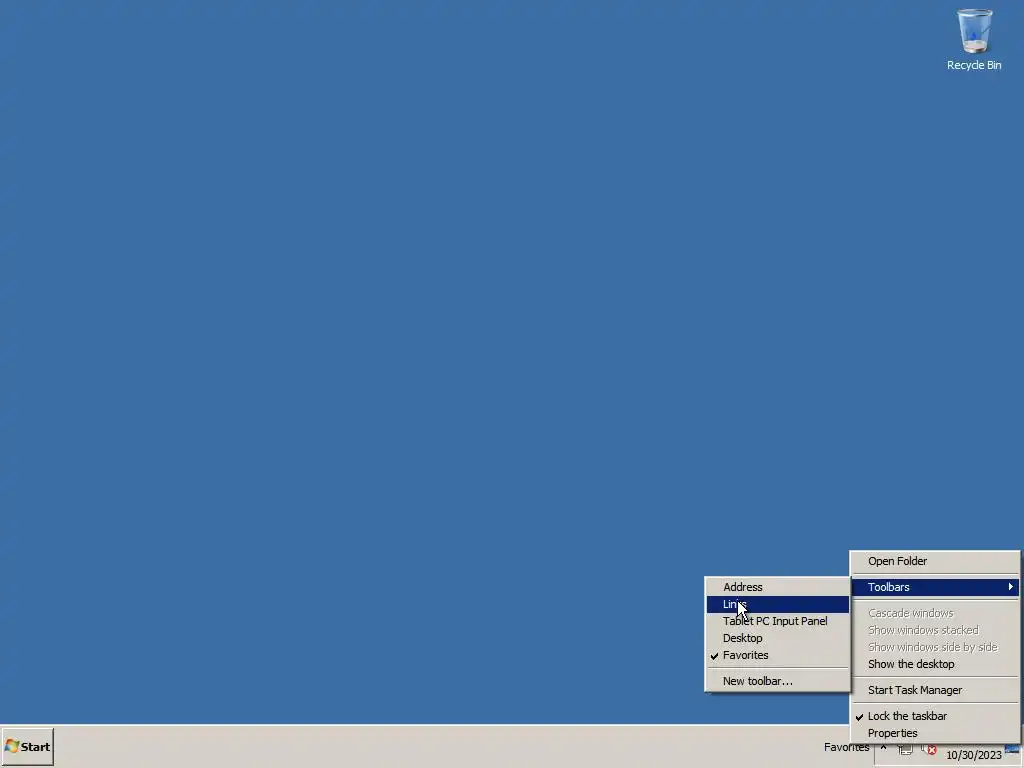This screenshot has height=768, width=1024.
Task: Open the Recycle Bin desktop icon
Action: click(x=974, y=39)
